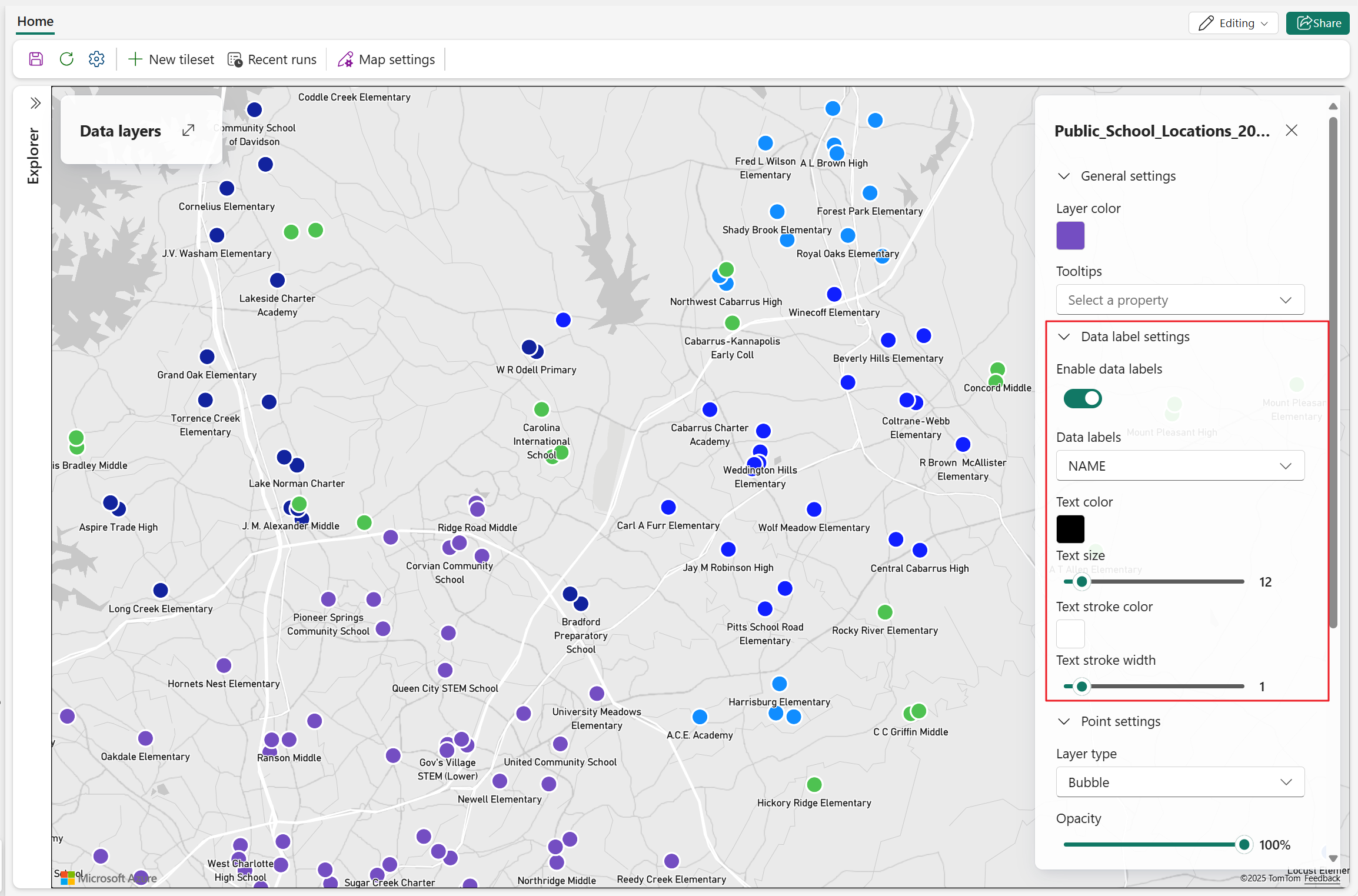Create a New tileset
Image resolution: width=1358 pixels, height=896 pixels.
[x=171, y=59]
